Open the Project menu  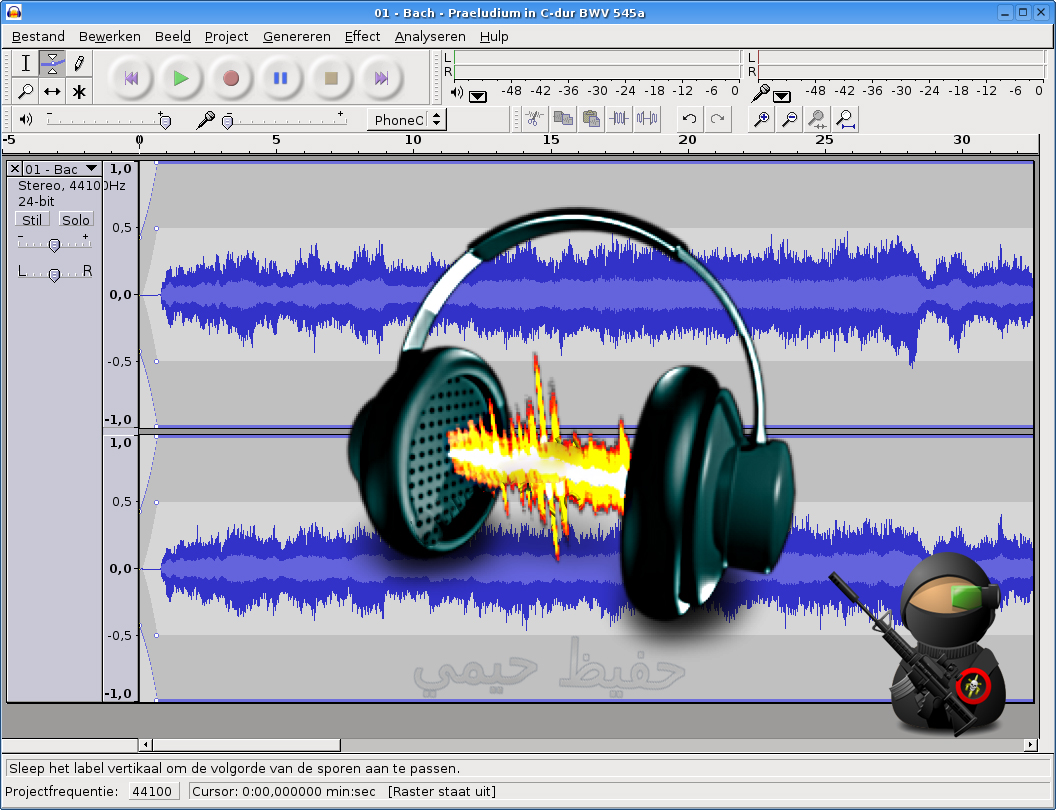pos(226,36)
